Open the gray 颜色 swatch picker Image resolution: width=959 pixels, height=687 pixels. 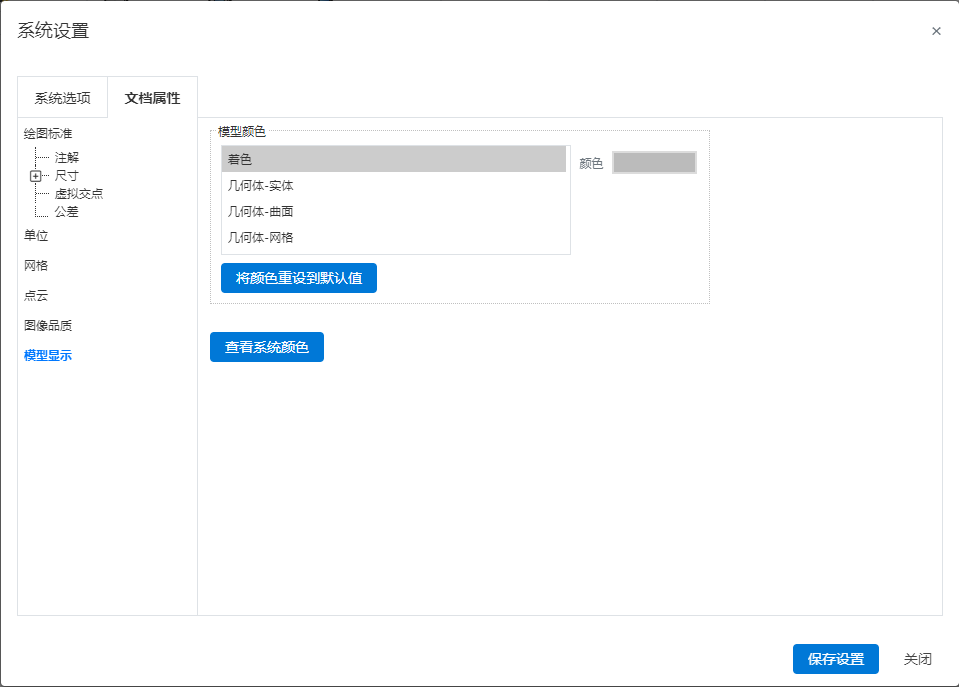(654, 163)
